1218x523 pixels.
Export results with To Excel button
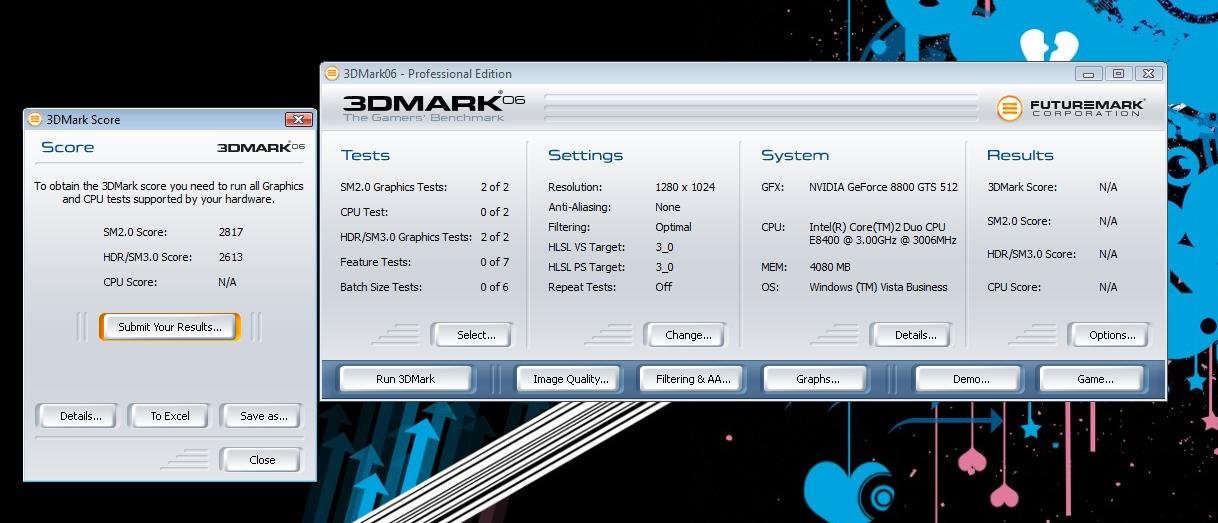pyautogui.click(x=170, y=416)
